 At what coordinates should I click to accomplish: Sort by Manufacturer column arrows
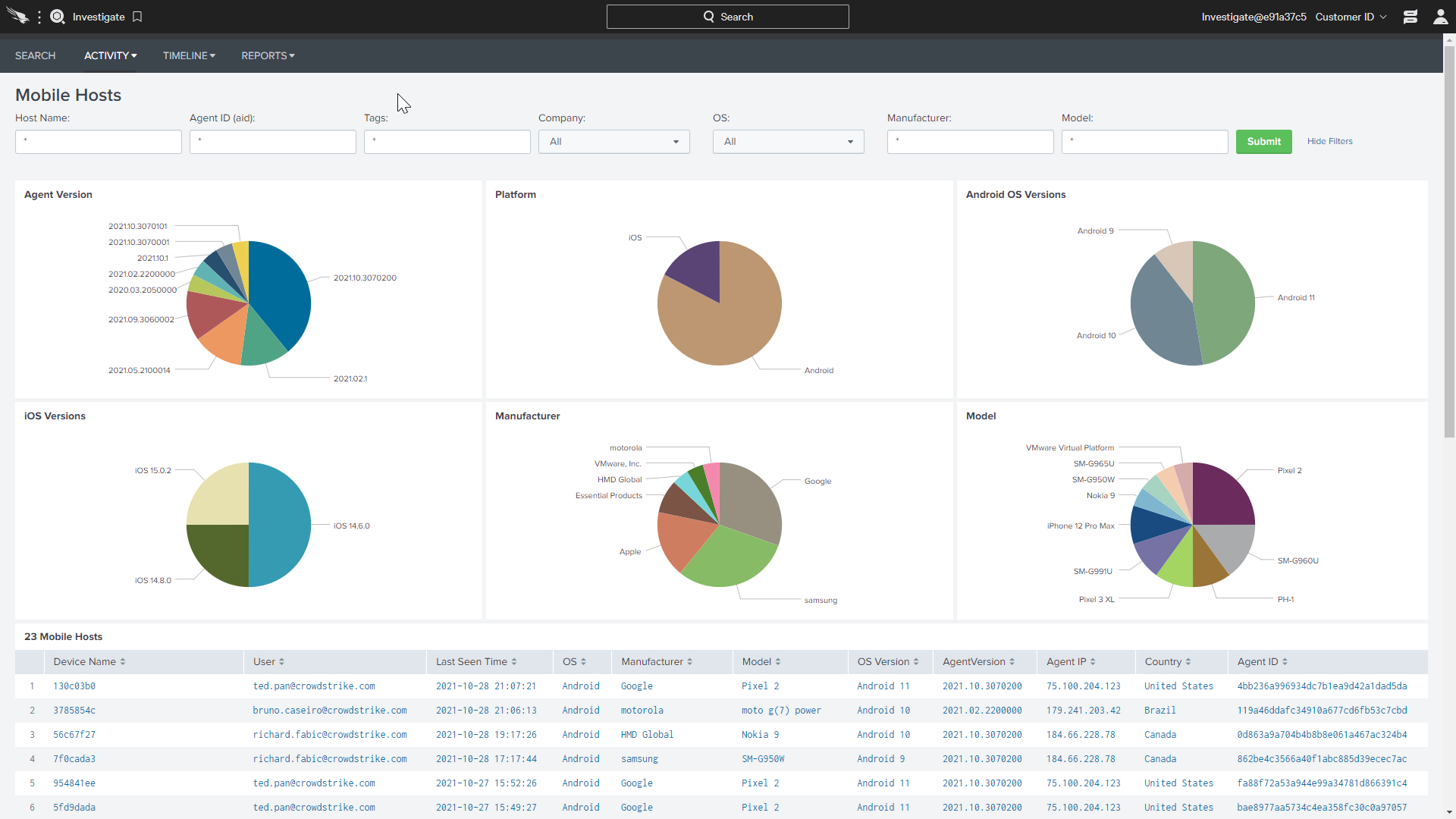(689, 662)
